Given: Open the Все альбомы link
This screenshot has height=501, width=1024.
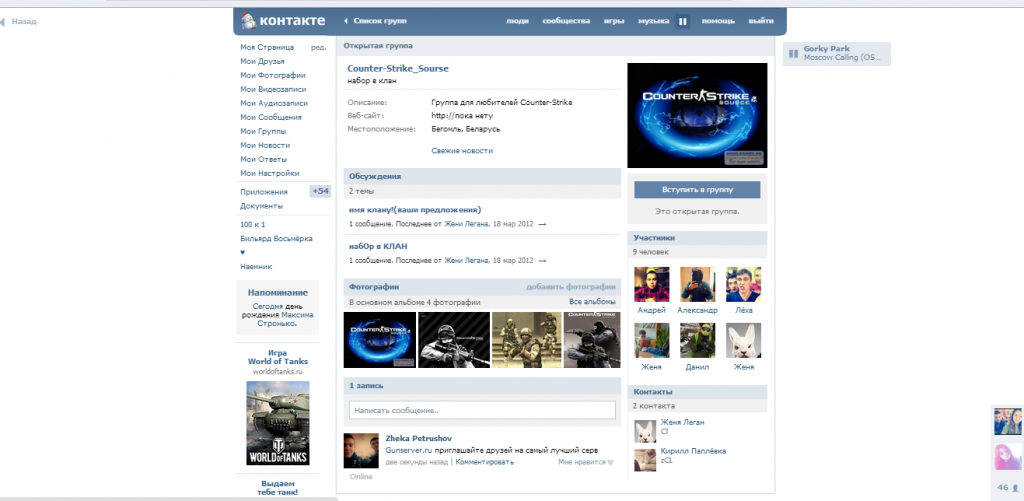Looking at the screenshot, I should point(592,301).
